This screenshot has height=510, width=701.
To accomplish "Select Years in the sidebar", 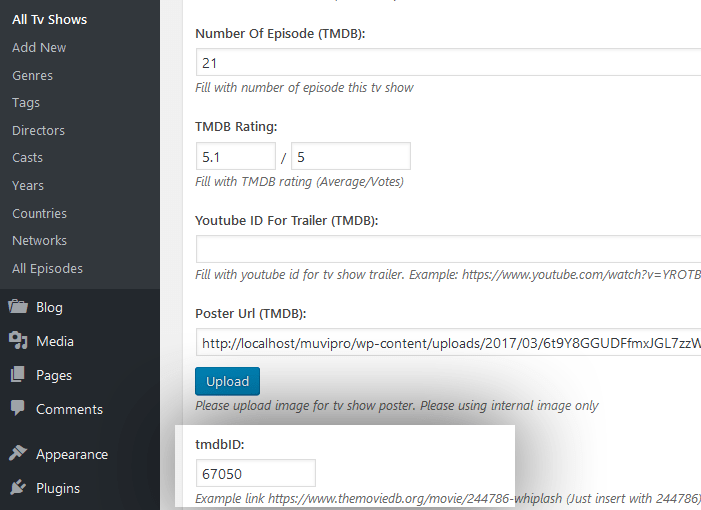I will pos(28,185).
